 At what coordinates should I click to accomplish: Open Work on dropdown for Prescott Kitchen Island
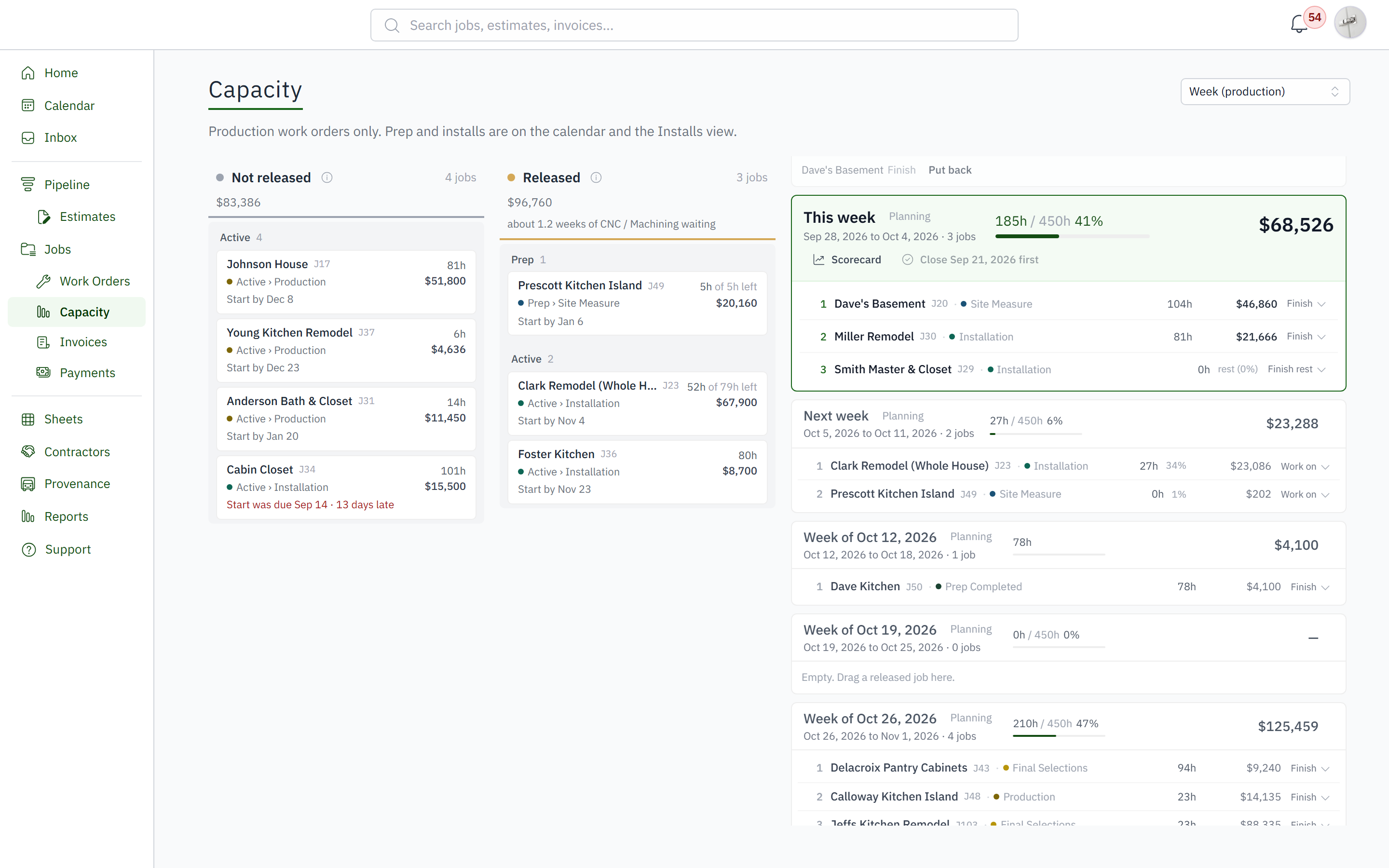(x=1305, y=494)
